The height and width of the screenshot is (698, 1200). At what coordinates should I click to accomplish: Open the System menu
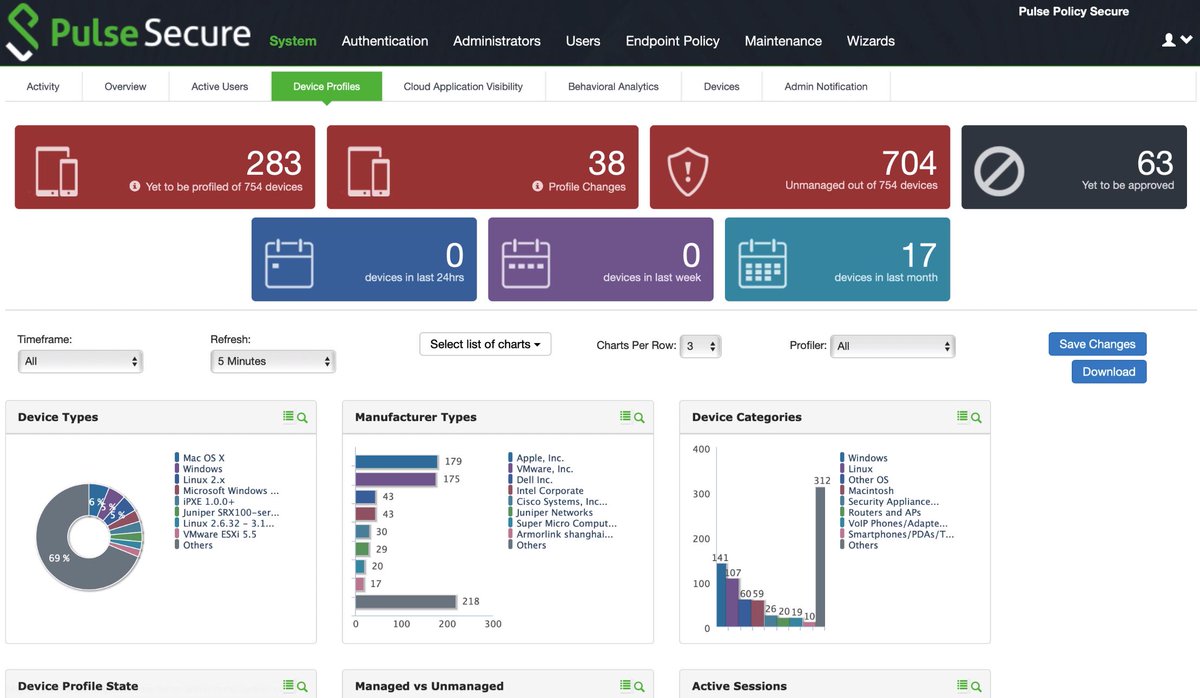(293, 41)
